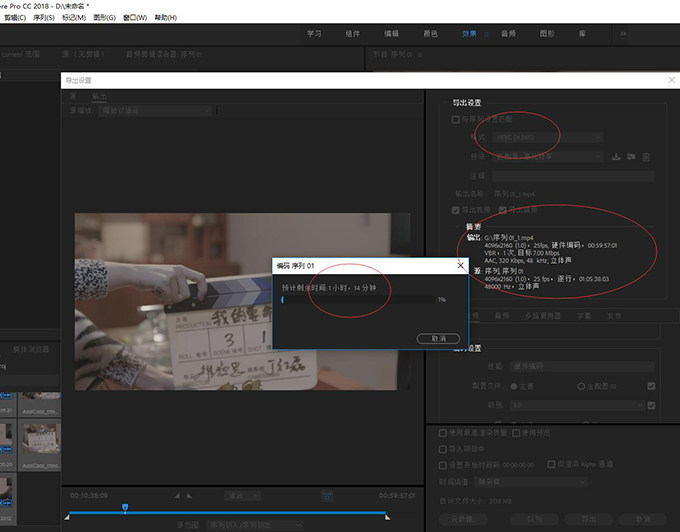Image resolution: width=680 pixels, height=532 pixels.
Task: Tick the 设置开始时间码 checkbox
Action: [x=443, y=465]
